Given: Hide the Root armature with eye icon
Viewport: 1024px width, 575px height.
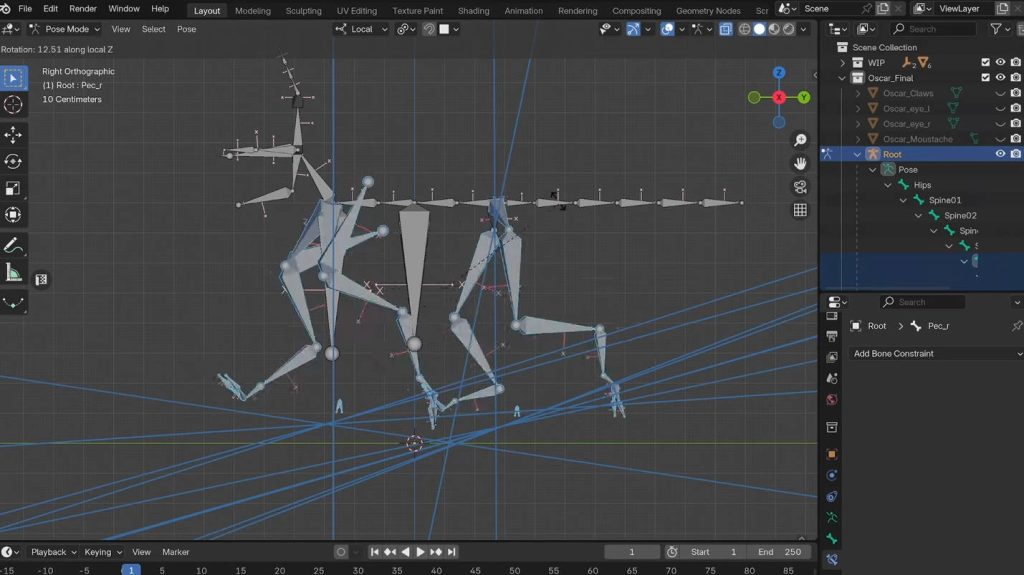Looking at the screenshot, I should click(1000, 154).
